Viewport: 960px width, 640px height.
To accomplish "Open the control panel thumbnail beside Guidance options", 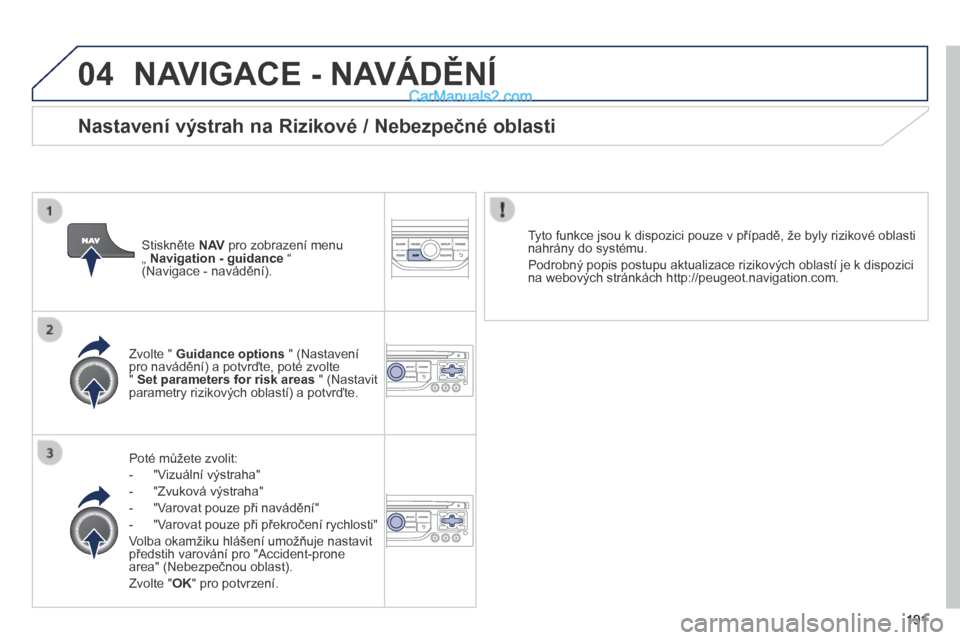I will click(x=429, y=371).
